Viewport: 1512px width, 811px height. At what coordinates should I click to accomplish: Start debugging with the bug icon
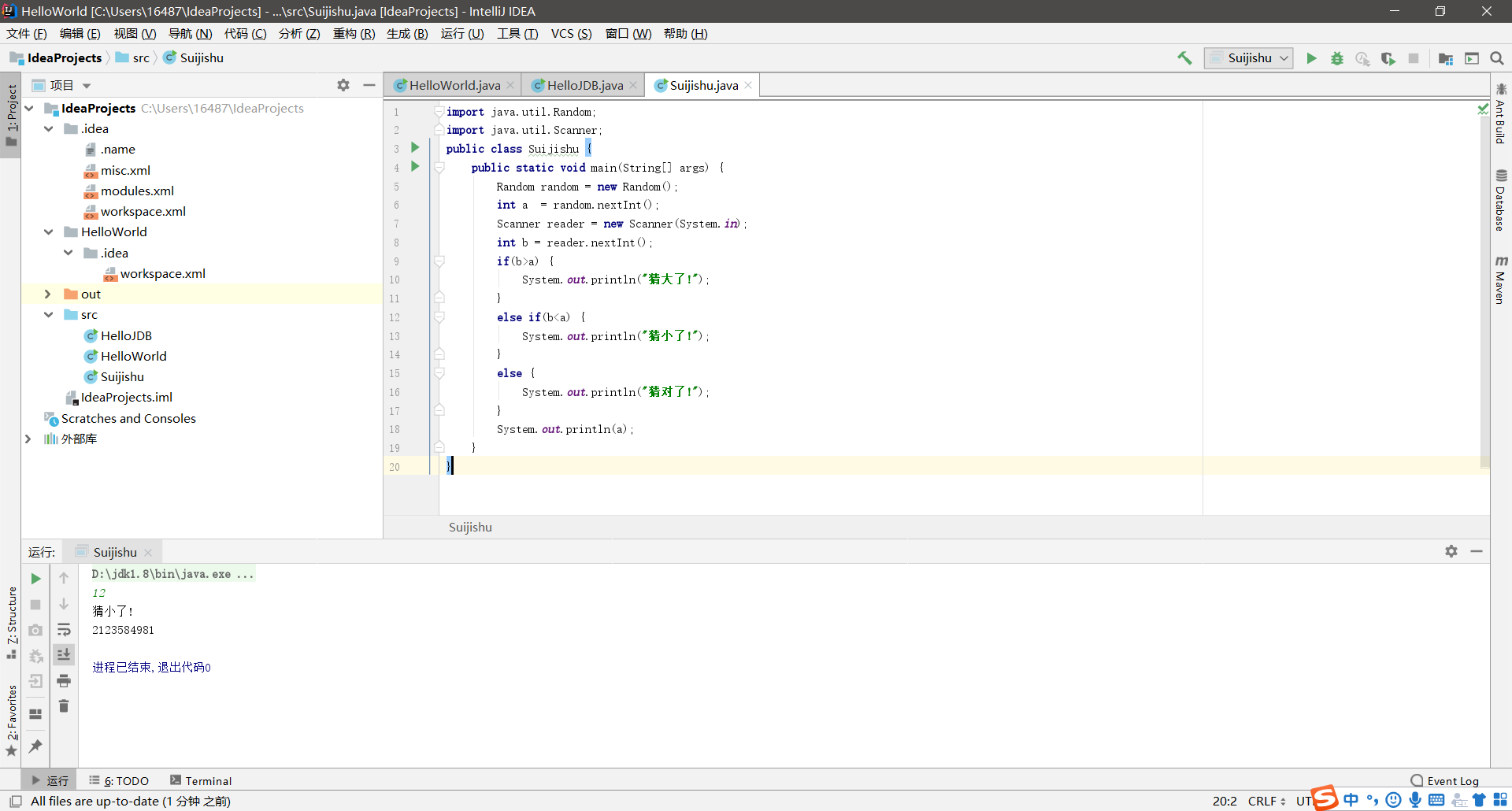tap(1337, 58)
